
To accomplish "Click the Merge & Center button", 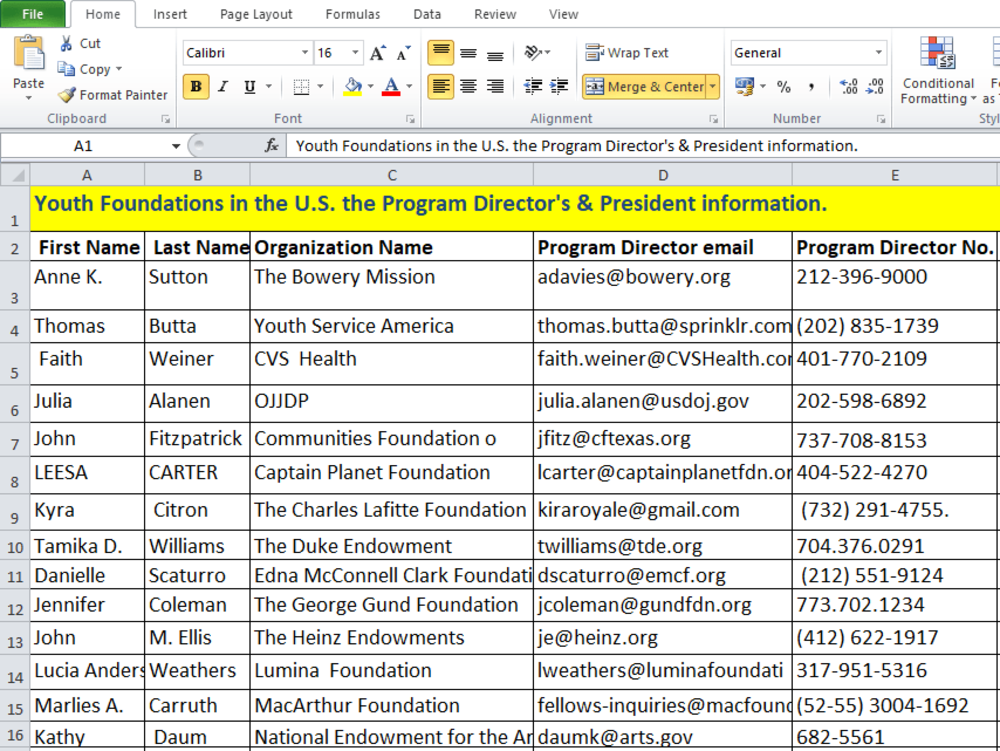I will click(x=644, y=87).
